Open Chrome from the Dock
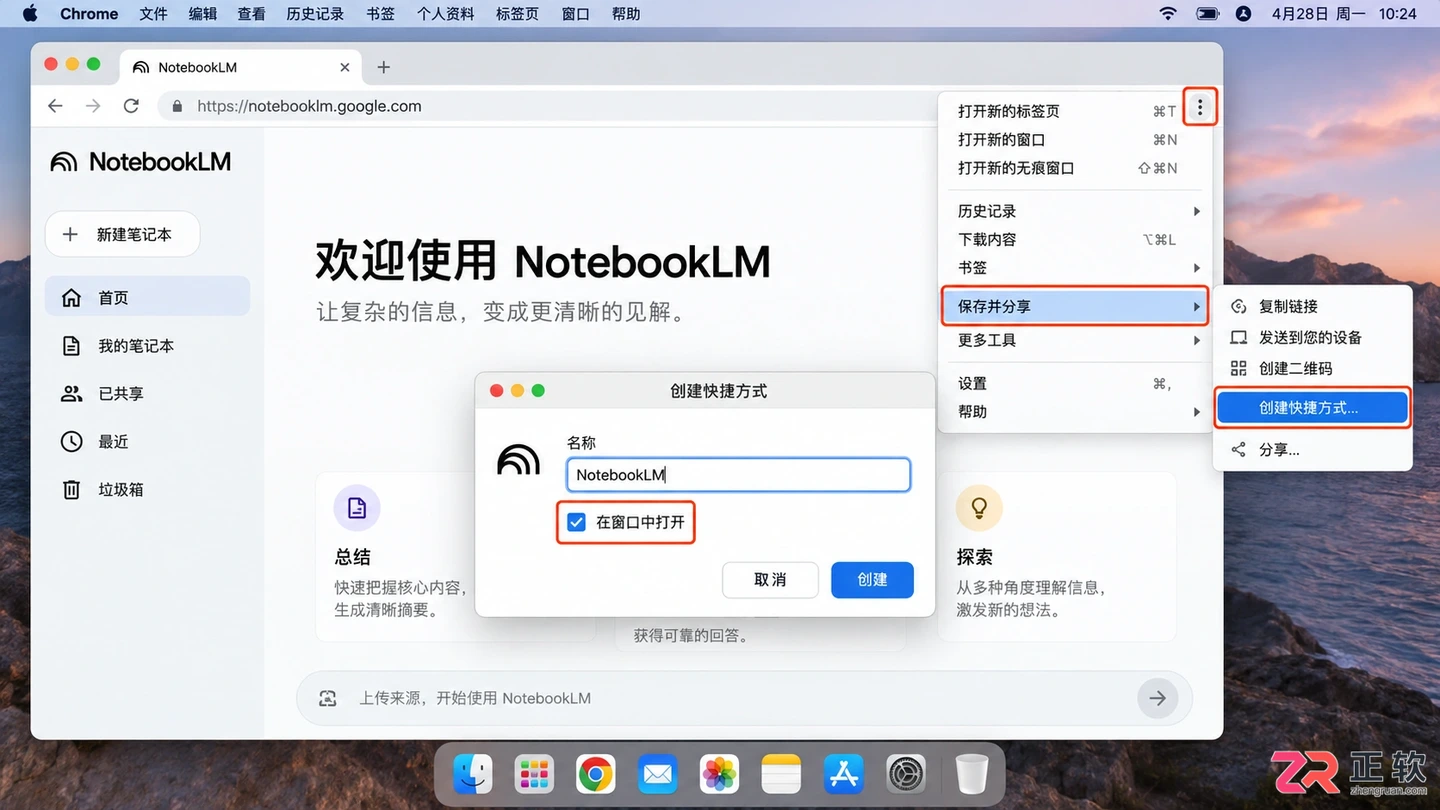This screenshot has height=810, width=1440. coord(596,774)
